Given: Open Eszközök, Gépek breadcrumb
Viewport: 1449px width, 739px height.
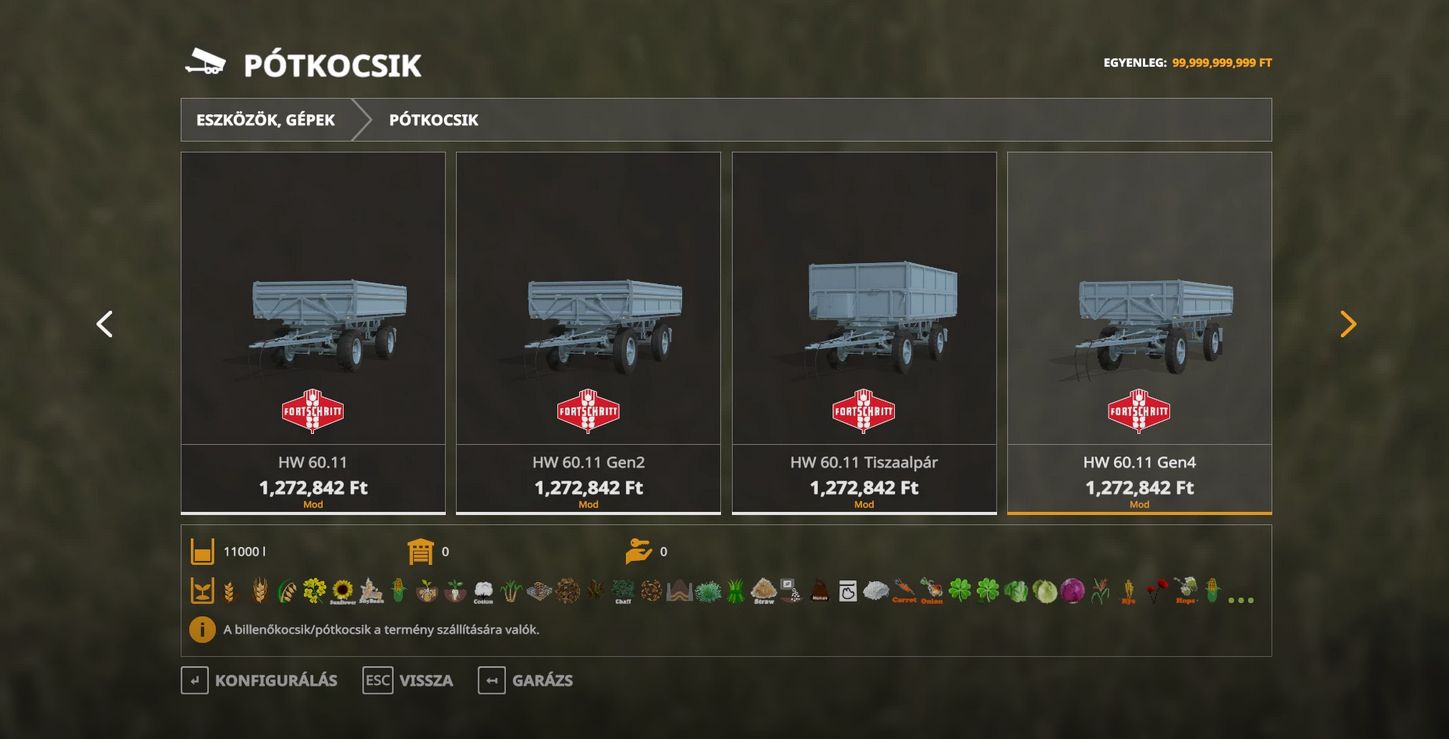Looking at the screenshot, I should click(266, 120).
